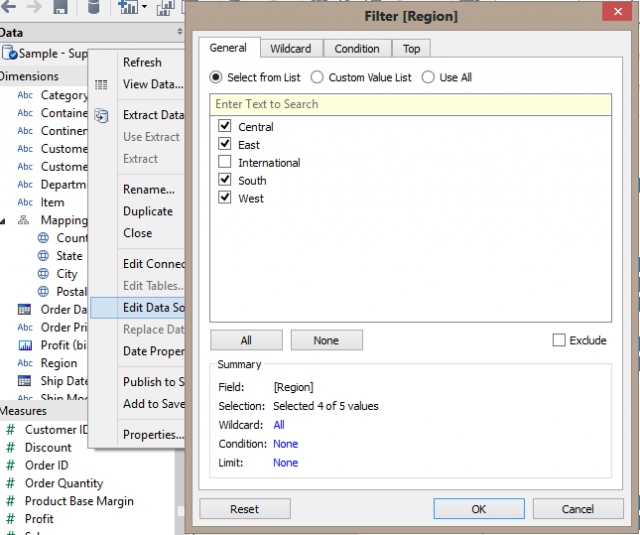Select Region dimension in Data pane
Image resolution: width=640 pixels, height=535 pixels.
pos(59,363)
